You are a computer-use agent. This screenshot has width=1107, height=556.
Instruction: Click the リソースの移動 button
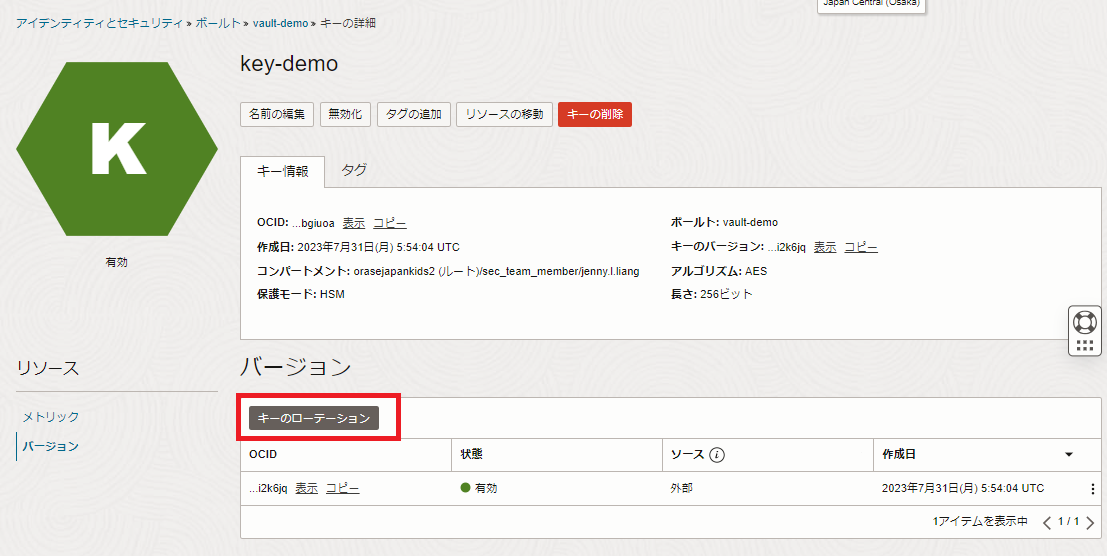pos(504,114)
